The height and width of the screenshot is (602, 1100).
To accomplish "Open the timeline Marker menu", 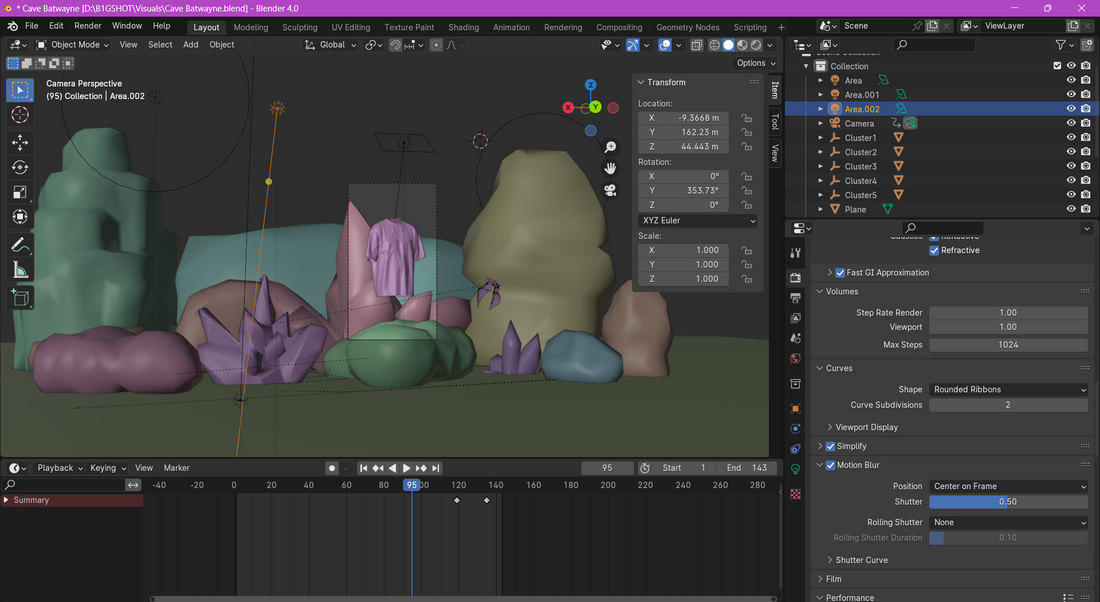I will (176, 468).
